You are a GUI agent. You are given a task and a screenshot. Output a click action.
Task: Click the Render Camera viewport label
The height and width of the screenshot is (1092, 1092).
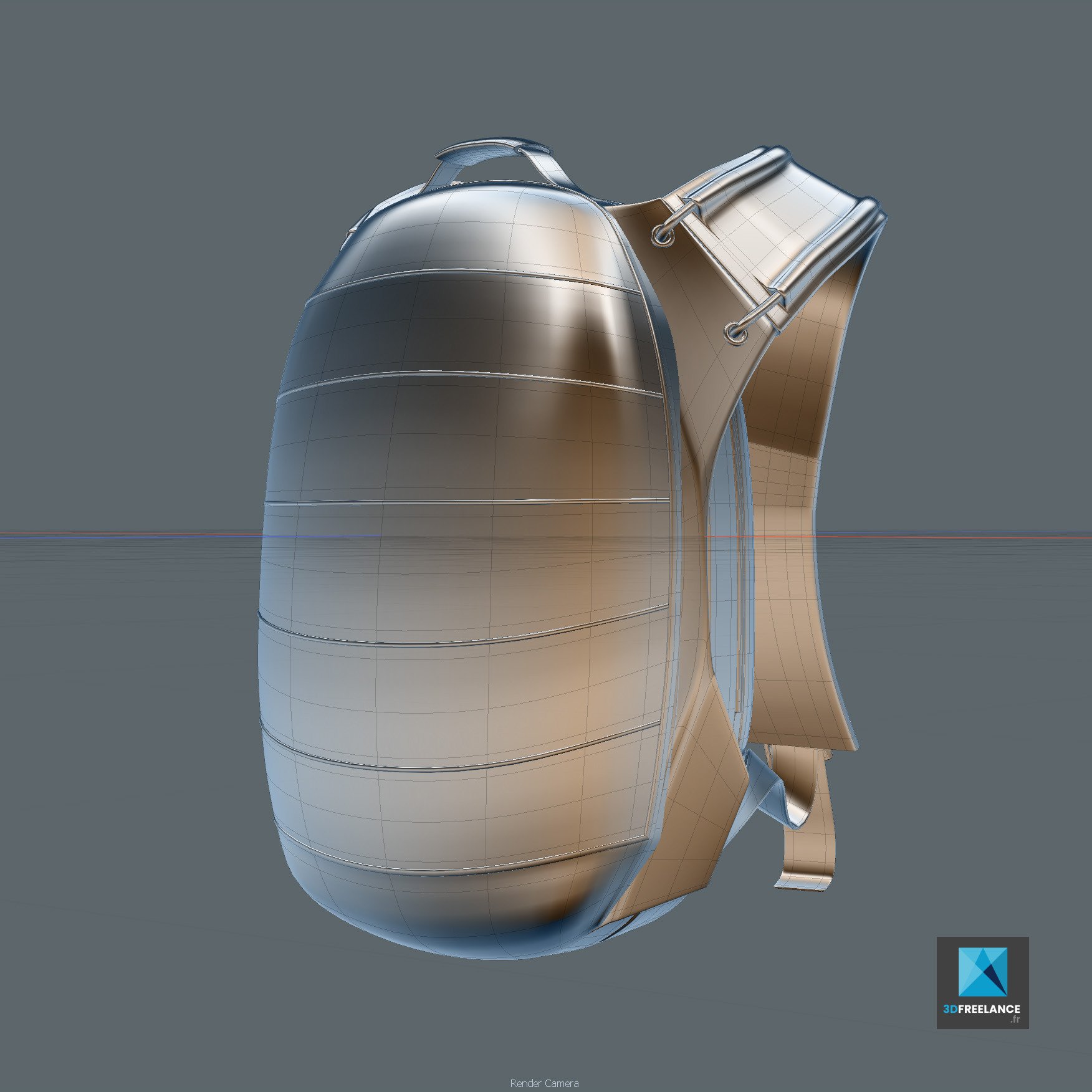pos(544,1083)
